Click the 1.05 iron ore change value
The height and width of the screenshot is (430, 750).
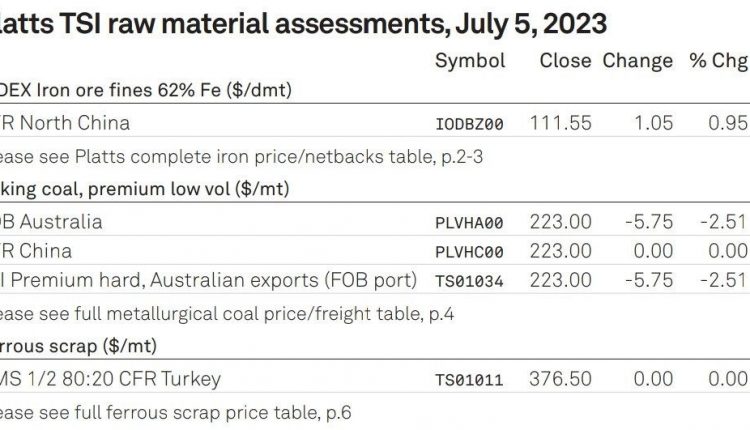(x=653, y=123)
